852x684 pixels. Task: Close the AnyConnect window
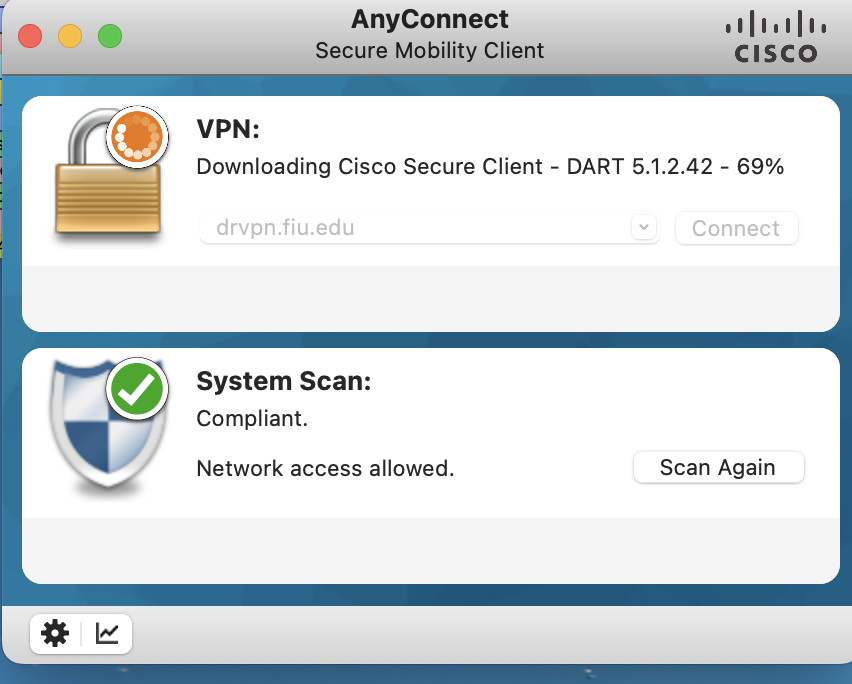tap(30, 37)
